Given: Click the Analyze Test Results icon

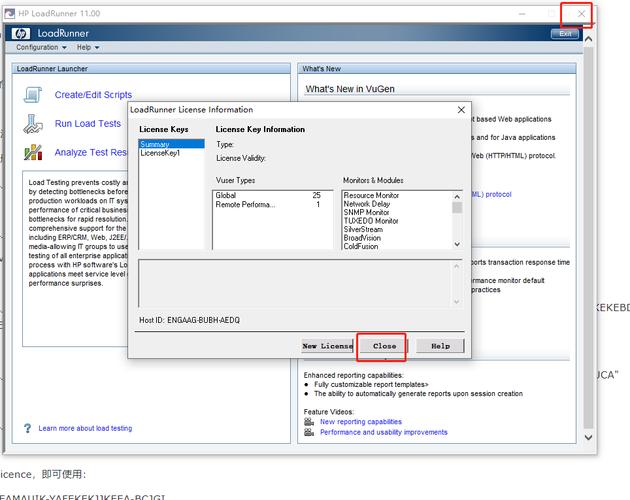Looking at the screenshot, I should tap(33, 153).
